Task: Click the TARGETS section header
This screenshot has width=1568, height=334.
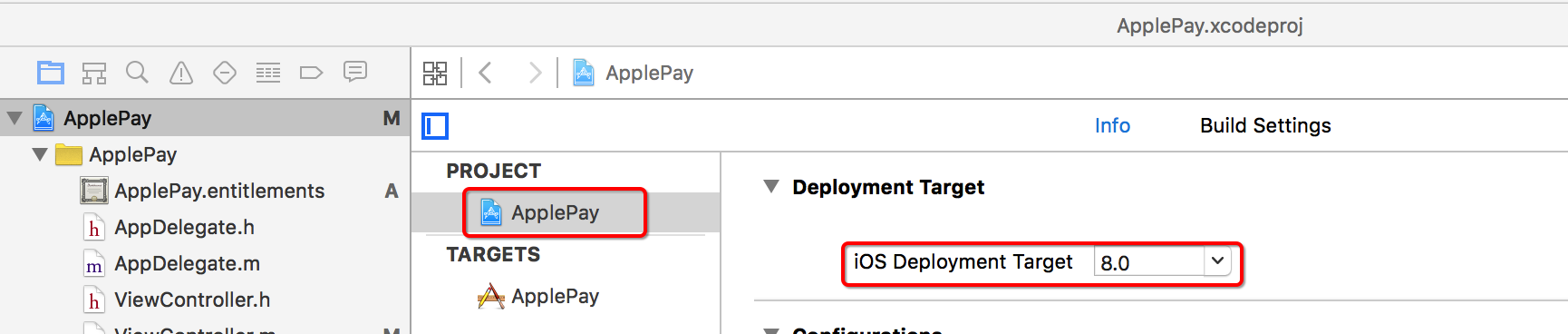Action: pos(493,254)
